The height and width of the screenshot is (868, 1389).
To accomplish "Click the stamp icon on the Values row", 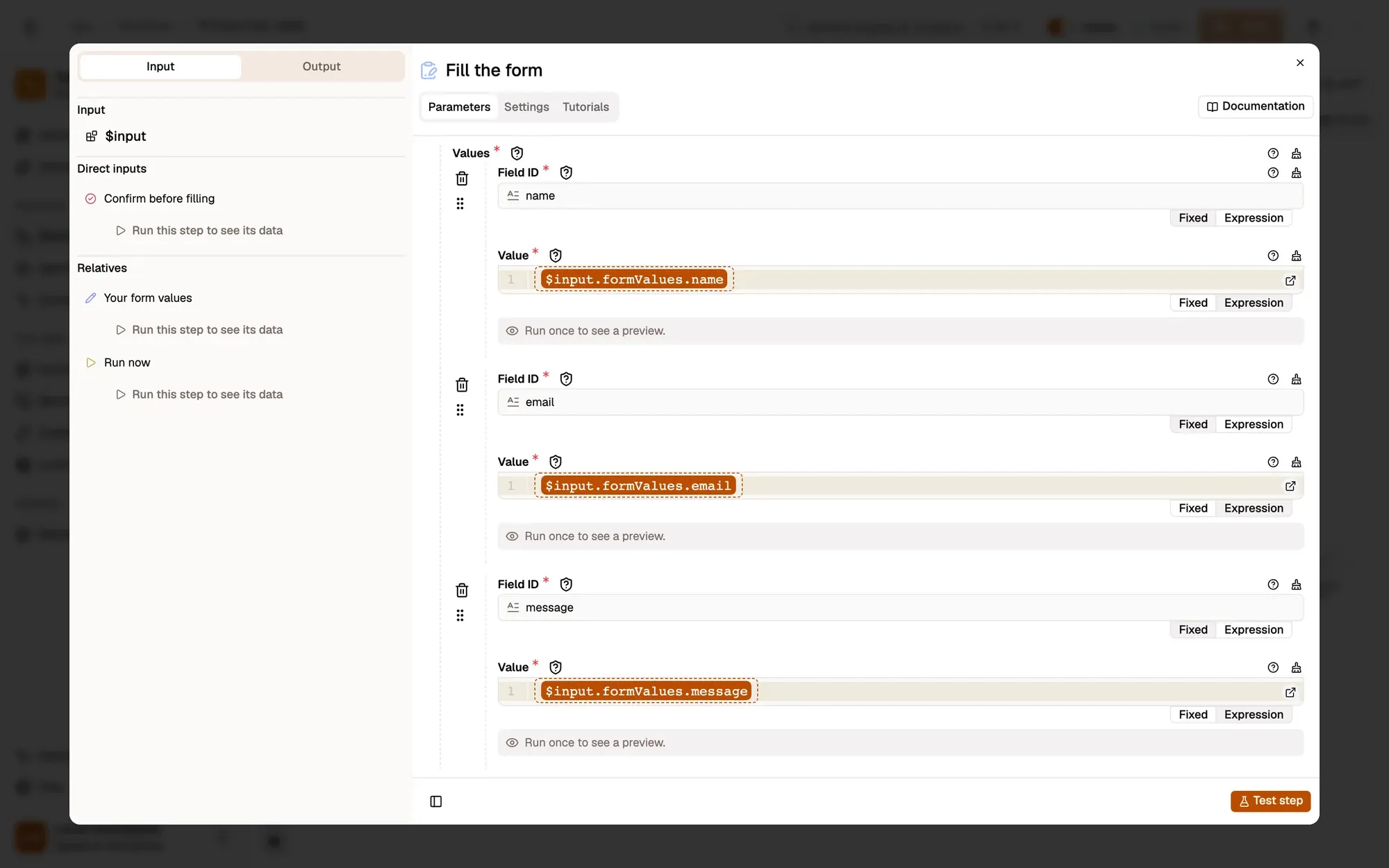I will [x=1296, y=153].
